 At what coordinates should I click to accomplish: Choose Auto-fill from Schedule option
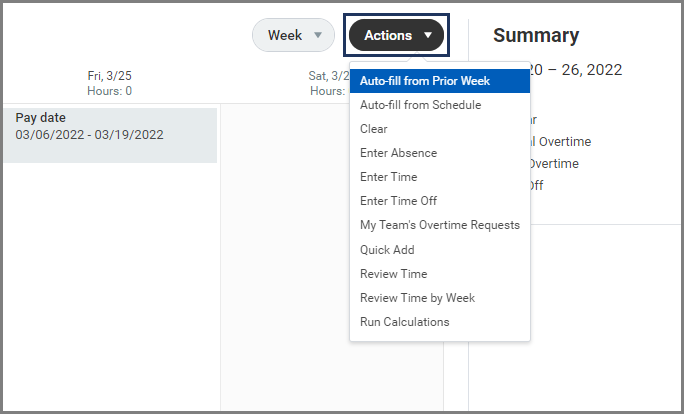[x=420, y=105]
